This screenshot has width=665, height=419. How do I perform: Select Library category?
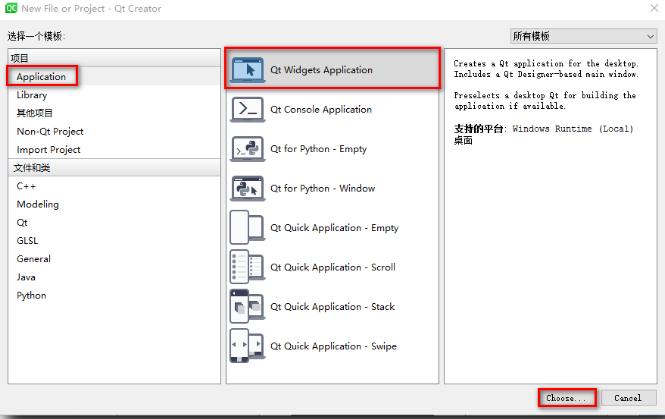[32, 95]
